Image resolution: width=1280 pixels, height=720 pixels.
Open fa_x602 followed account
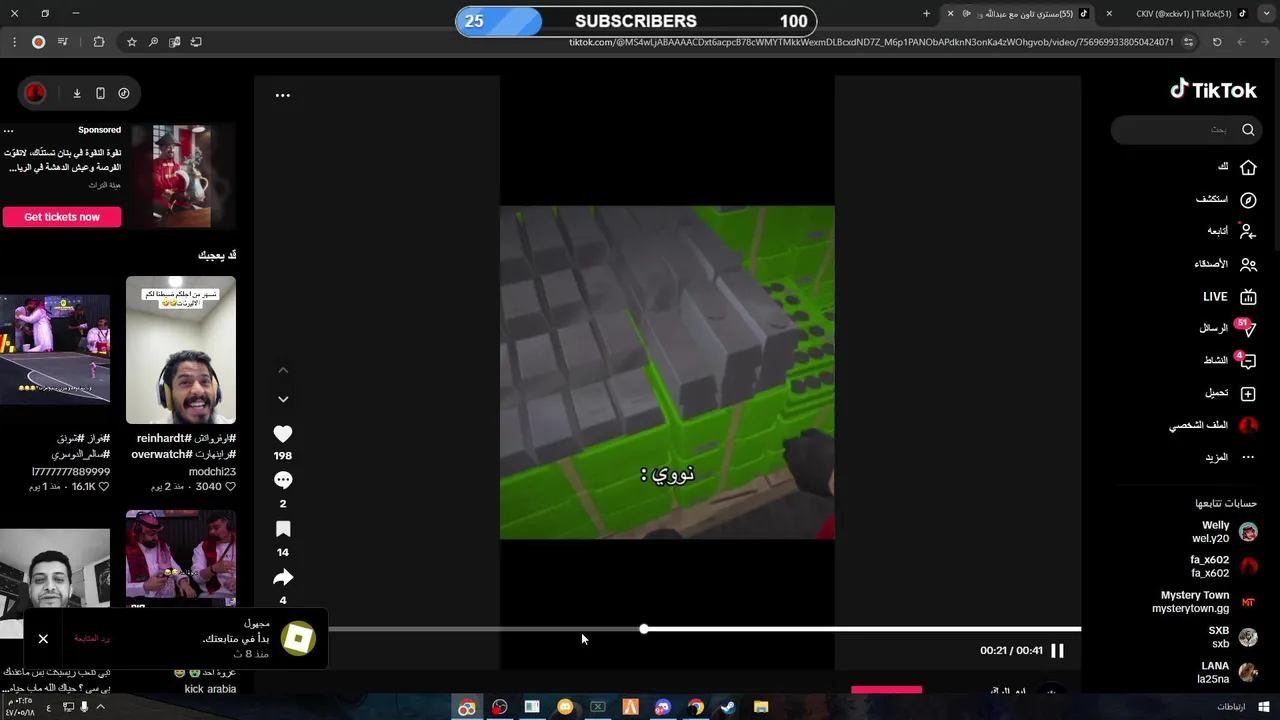click(1223, 567)
